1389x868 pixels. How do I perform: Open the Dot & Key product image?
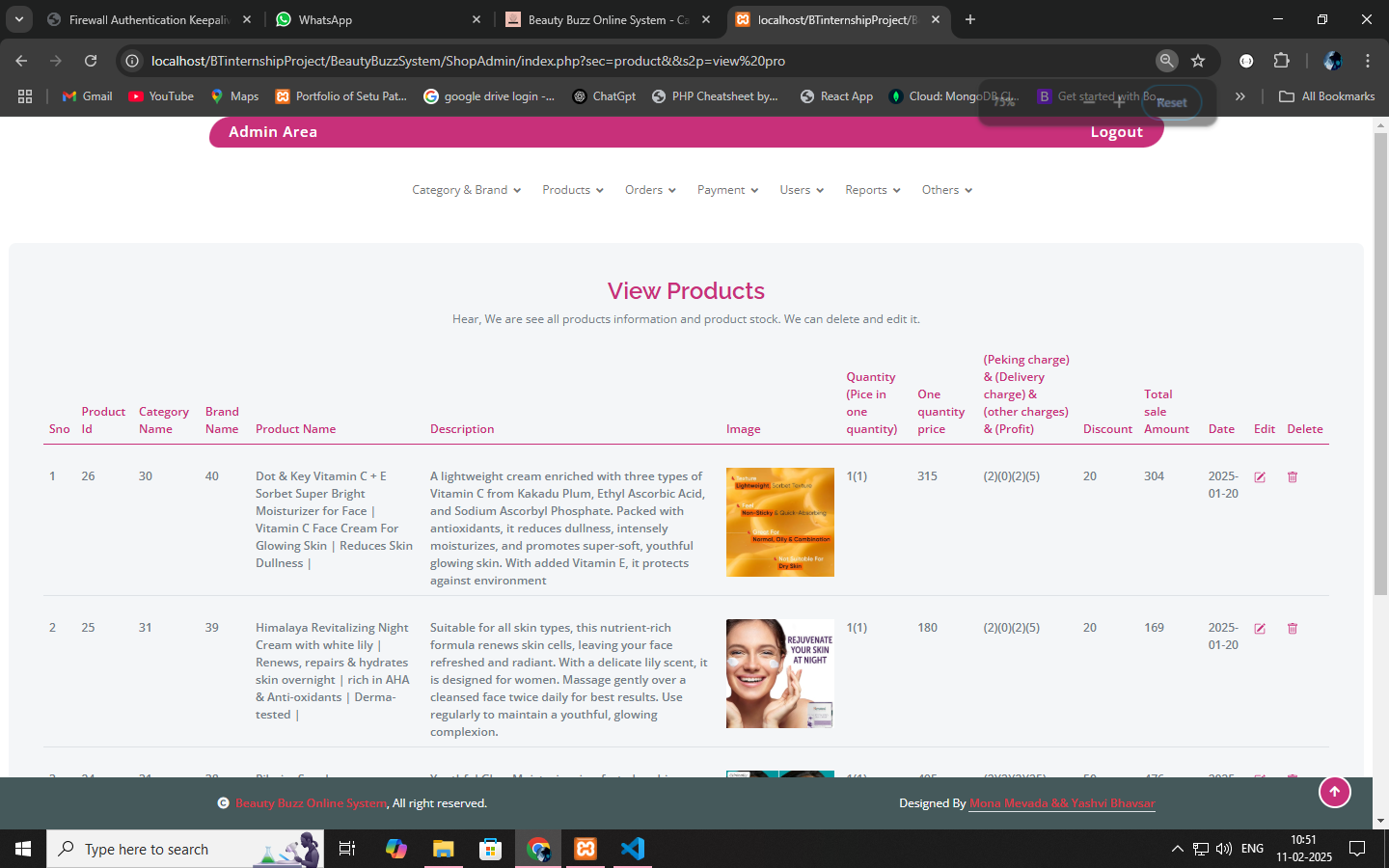point(780,522)
